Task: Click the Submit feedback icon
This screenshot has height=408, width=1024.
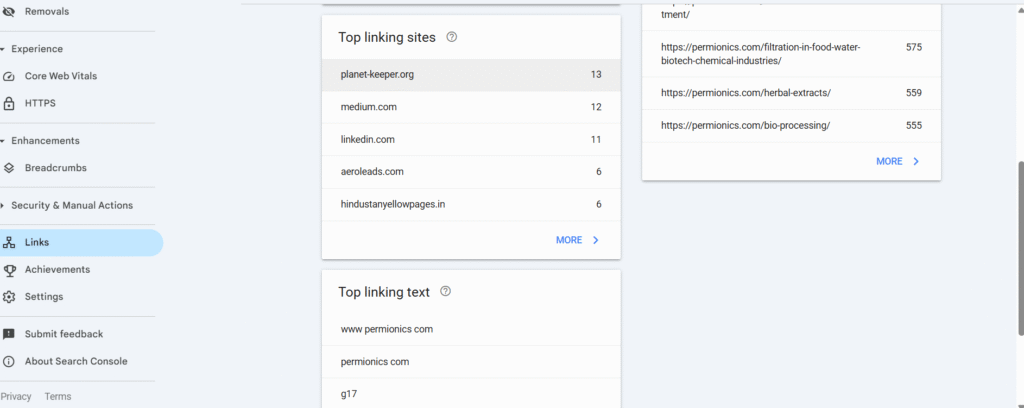Action: click(x=9, y=334)
